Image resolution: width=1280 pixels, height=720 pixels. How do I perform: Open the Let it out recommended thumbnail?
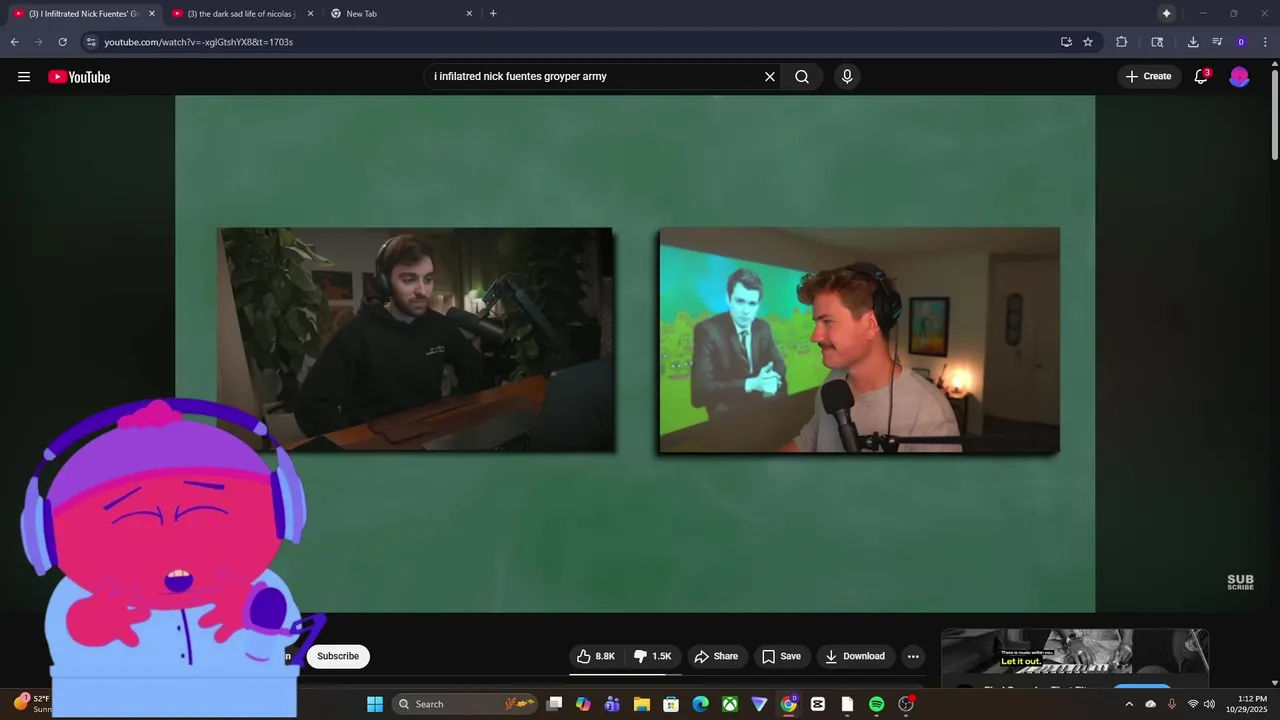(x=1075, y=652)
